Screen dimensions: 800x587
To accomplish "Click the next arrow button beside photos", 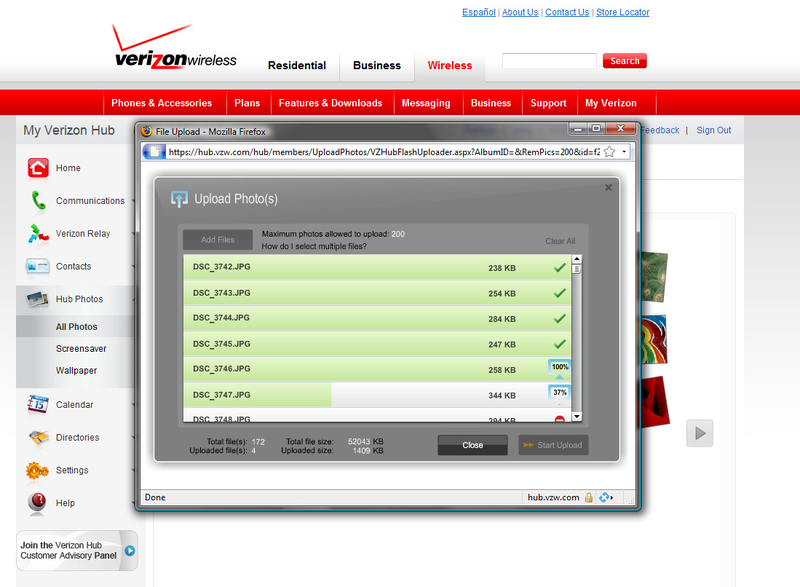I will click(x=699, y=433).
